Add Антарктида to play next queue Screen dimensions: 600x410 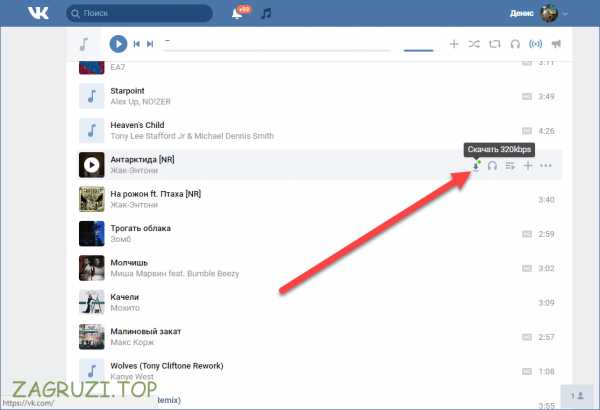pos(510,166)
